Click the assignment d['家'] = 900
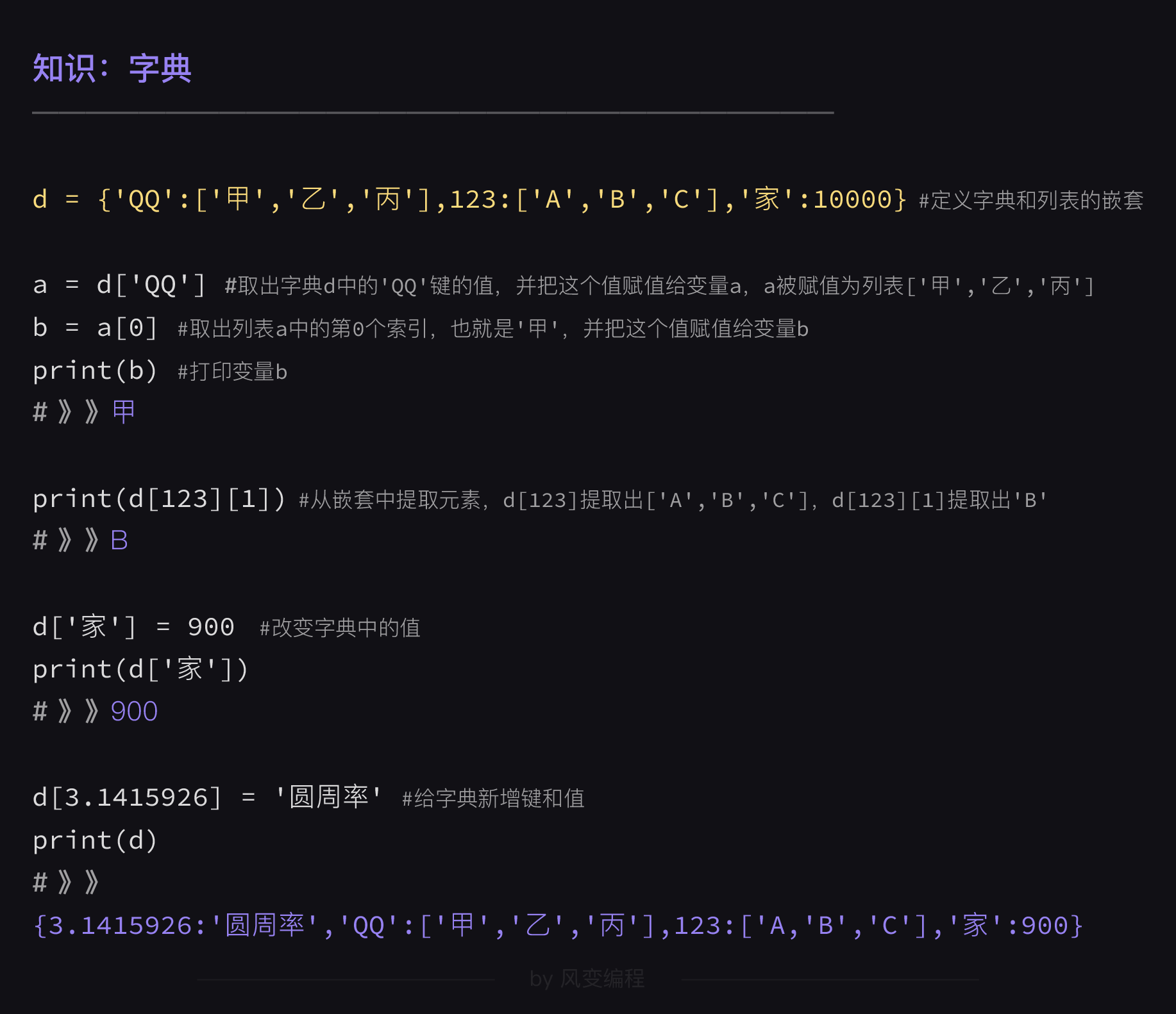Screen dimensions: 1176x1014 [133, 626]
